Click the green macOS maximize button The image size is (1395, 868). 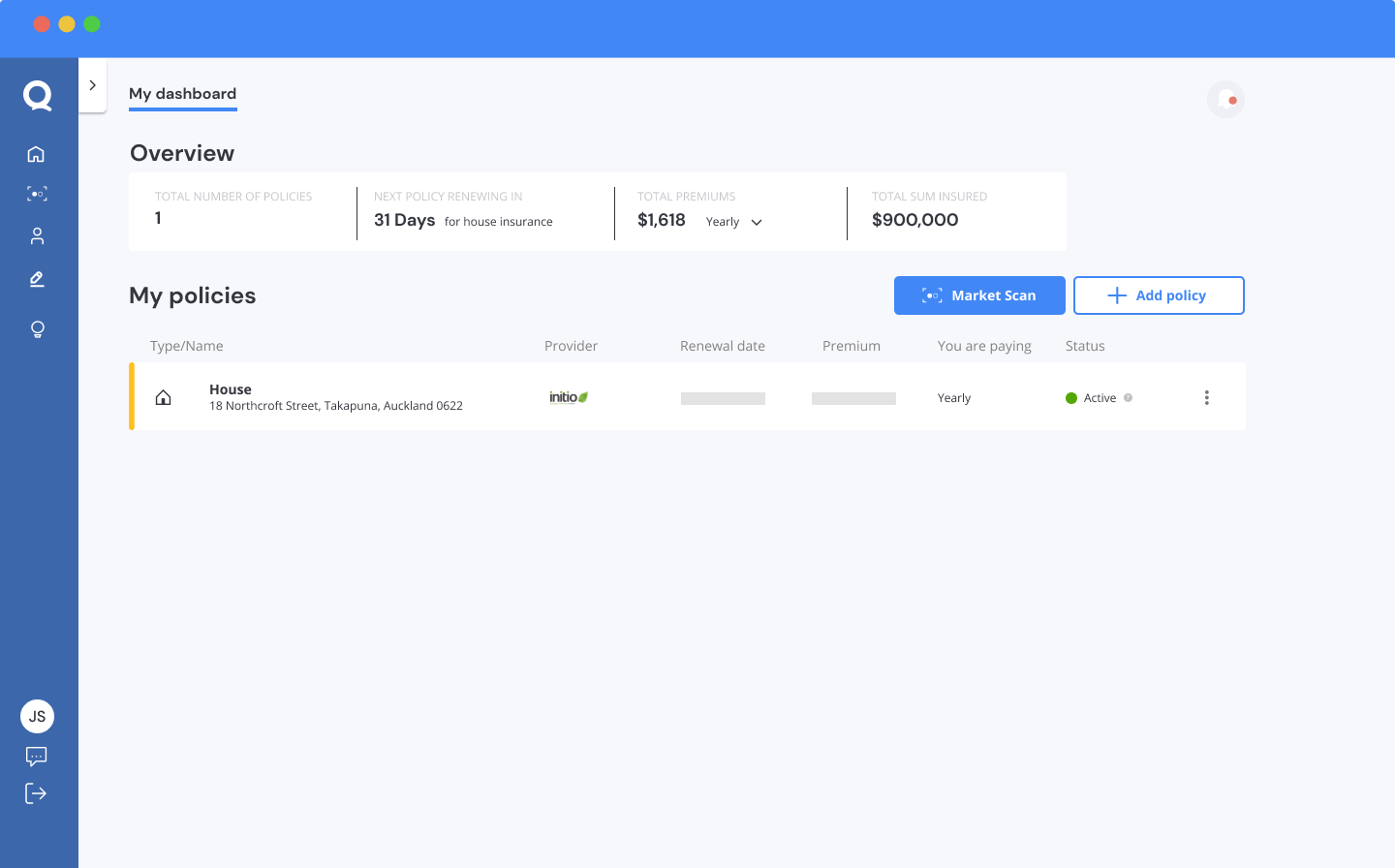92,24
